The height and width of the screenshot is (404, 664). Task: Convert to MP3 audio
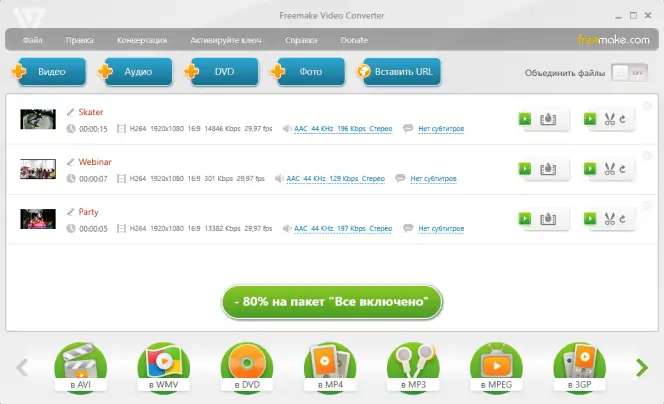click(413, 368)
